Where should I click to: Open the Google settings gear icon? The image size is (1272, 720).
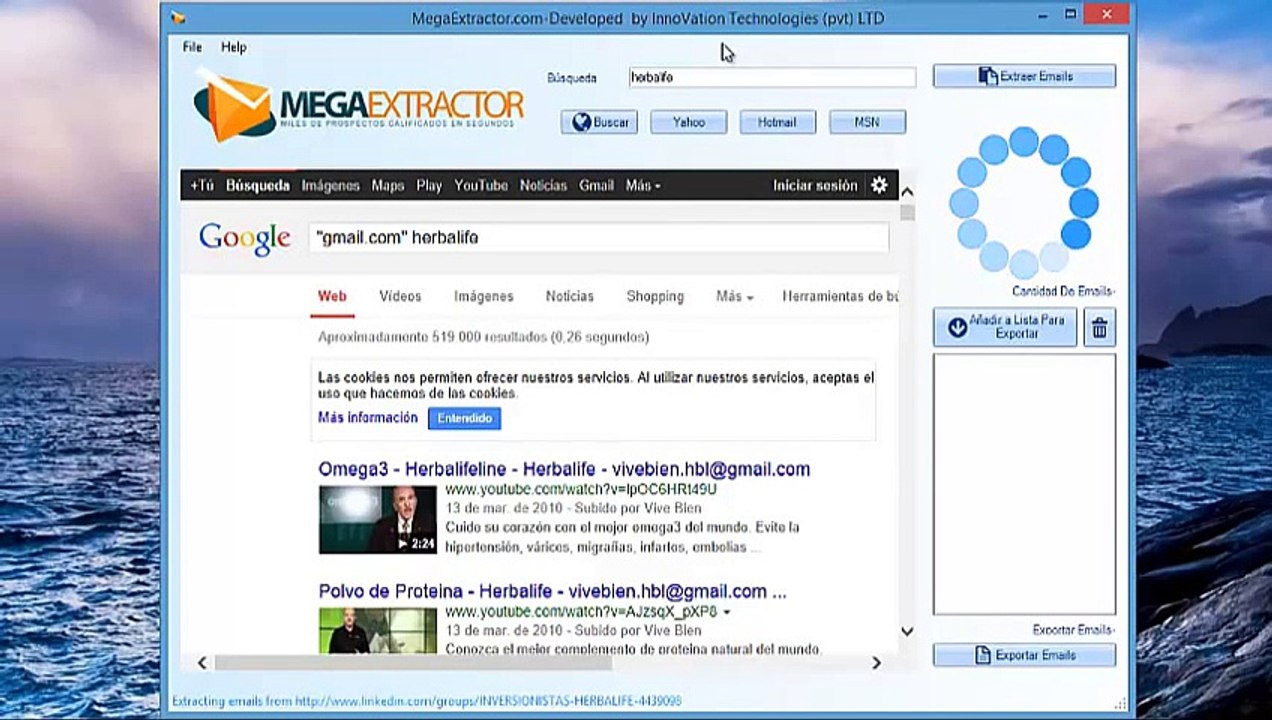coord(879,185)
